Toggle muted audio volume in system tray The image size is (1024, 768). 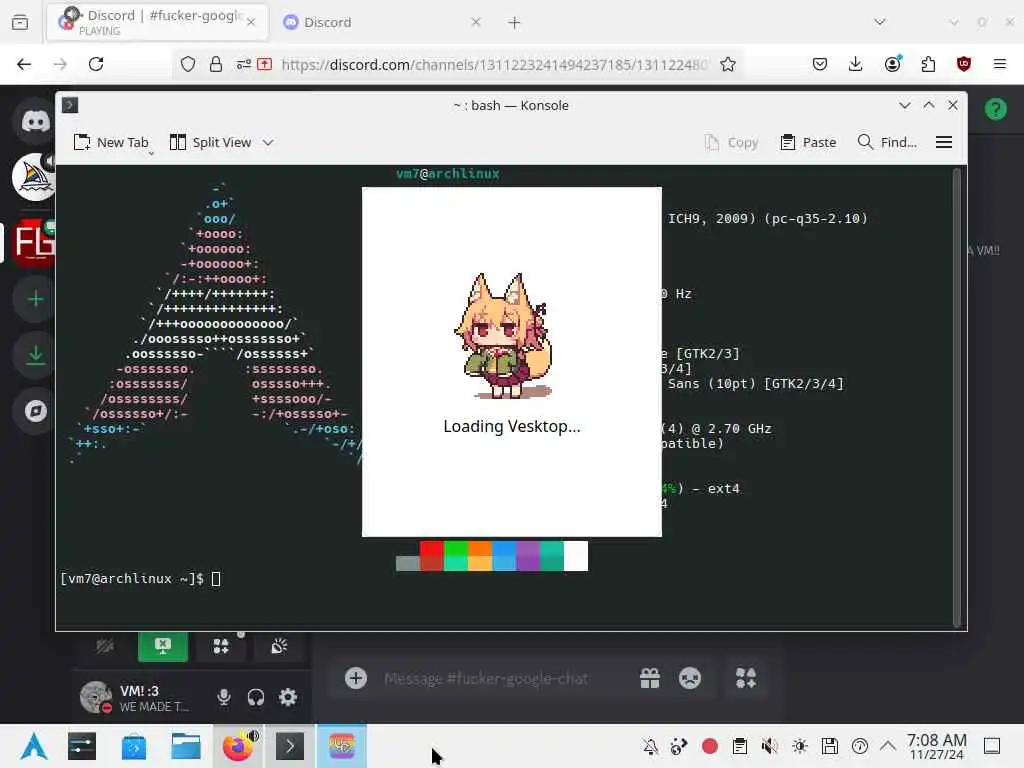(x=769, y=746)
